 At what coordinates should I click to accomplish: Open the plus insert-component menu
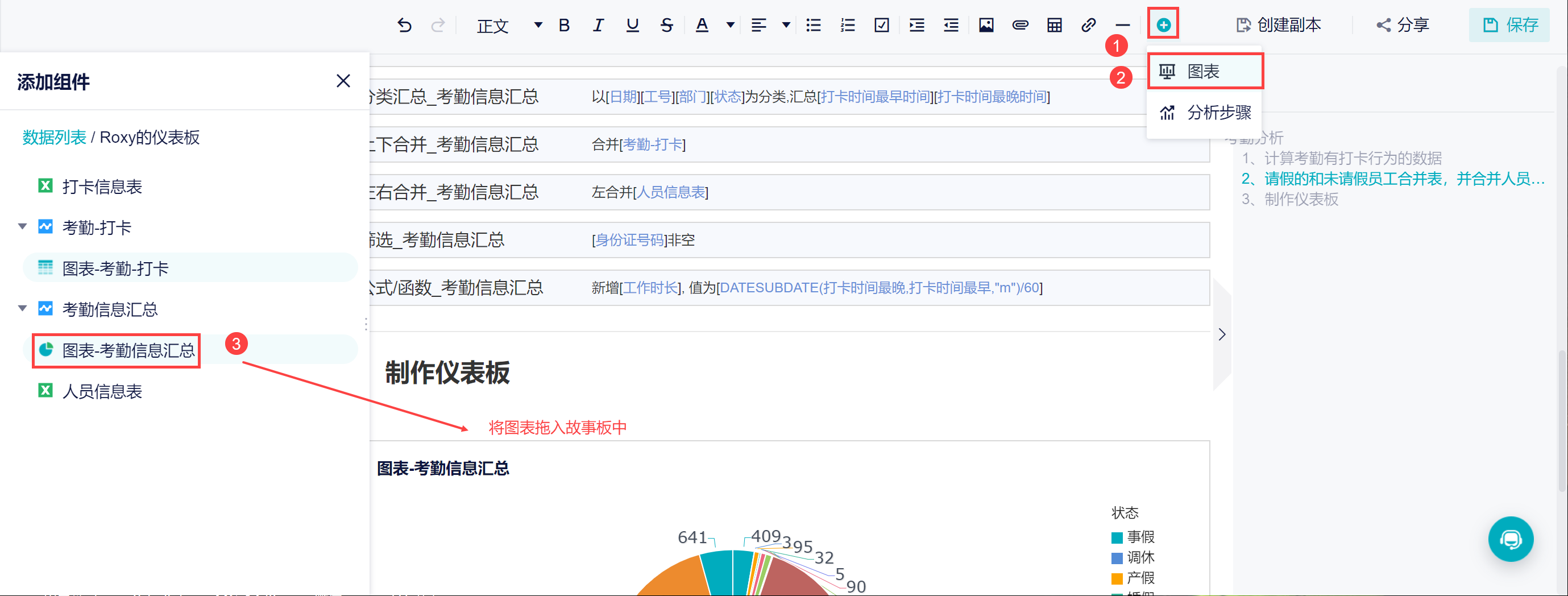[1163, 25]
